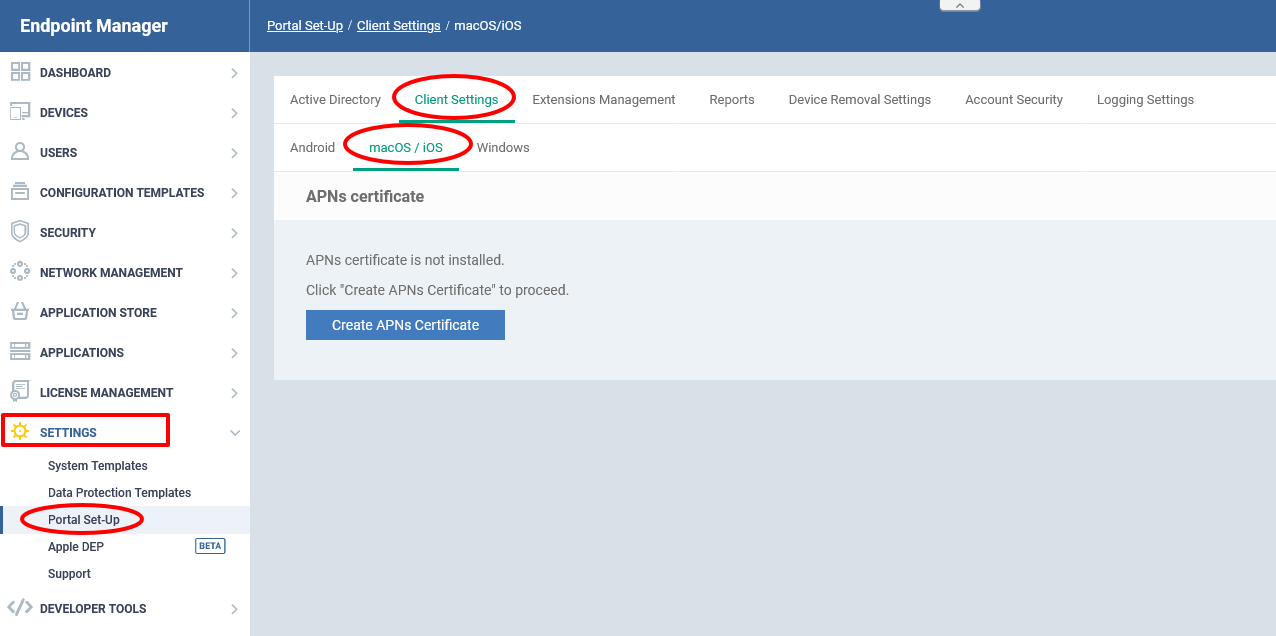Screen dimensions: 1276x636
Task: Open Data Protection Templates under Settings
Action: click(119, 493)
